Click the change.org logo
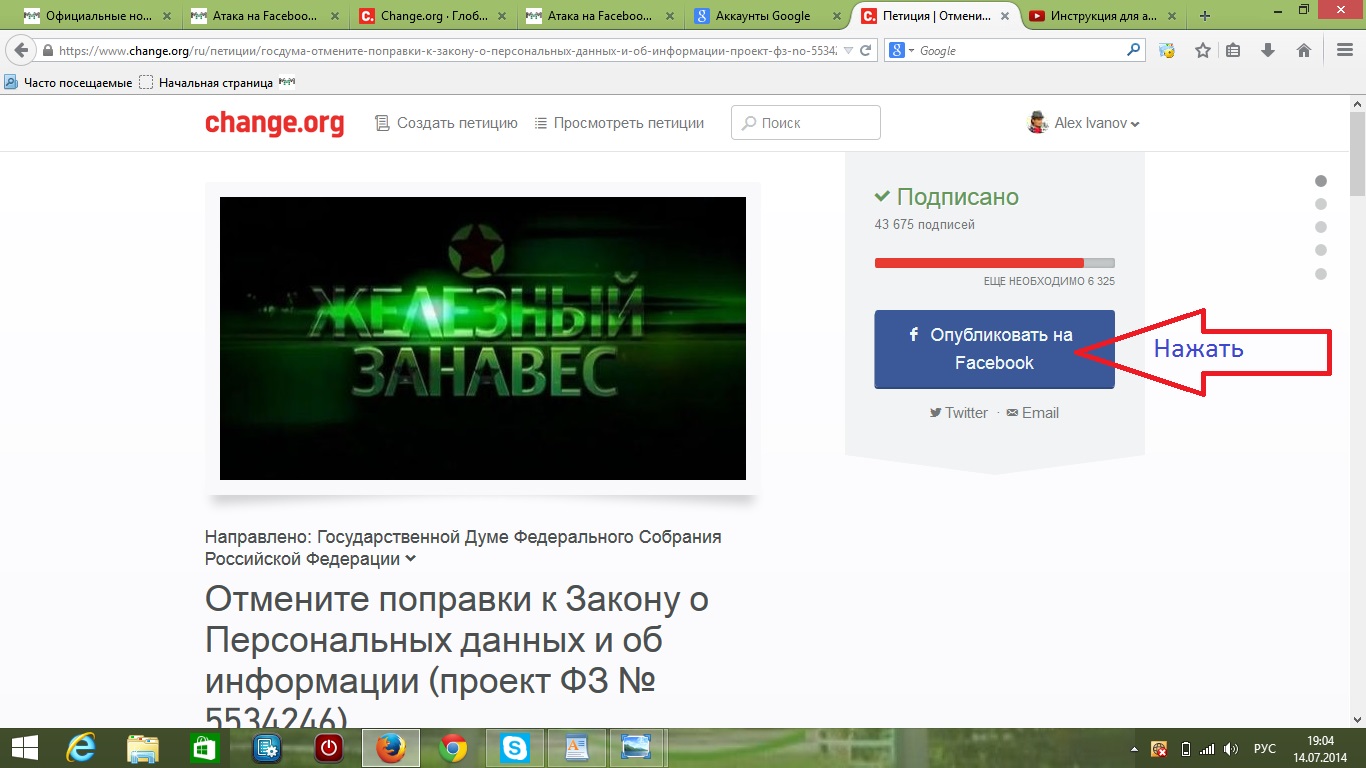The height and width of the screenshot is (768, 1366). coord(274,123)
